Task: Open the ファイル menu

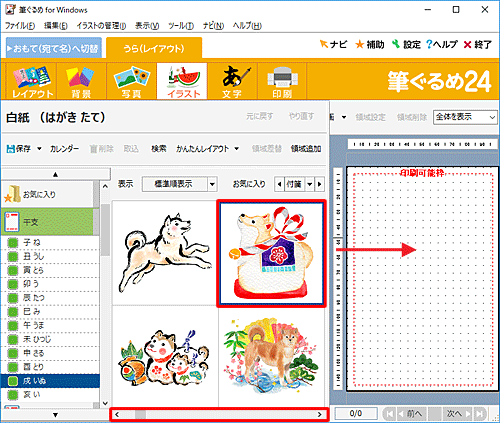Action: click(20, 25)
